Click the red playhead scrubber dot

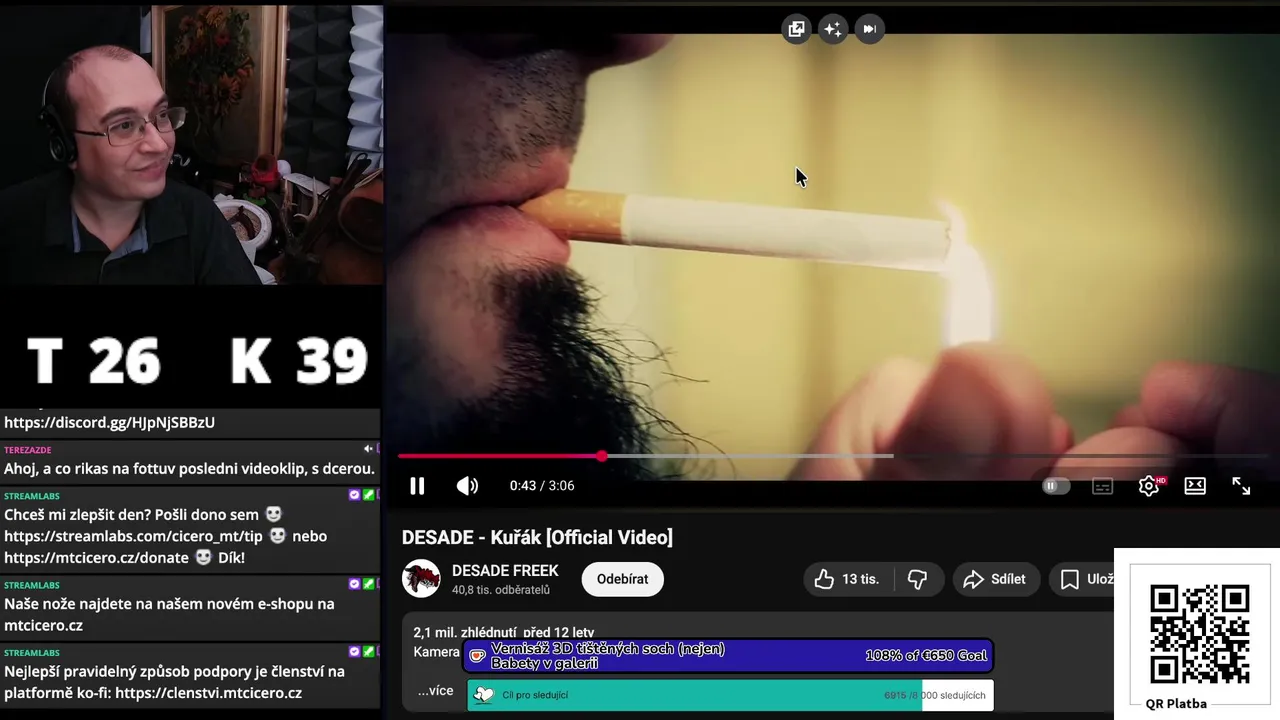click(x=601, y=456)
